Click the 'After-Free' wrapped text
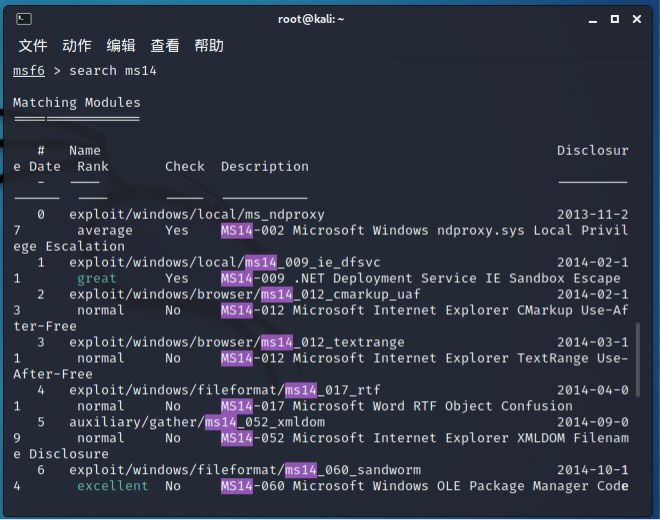Viewport: 660px width, 520px height. 53,374
